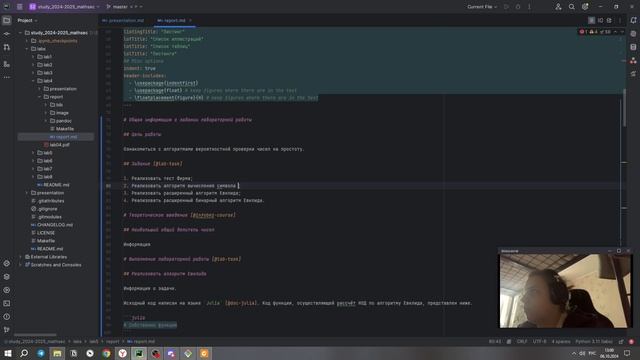The height and width of the screenshot is (360, 640).
Task: Switch to presentation.md editor tab
Action: [123, 20]
